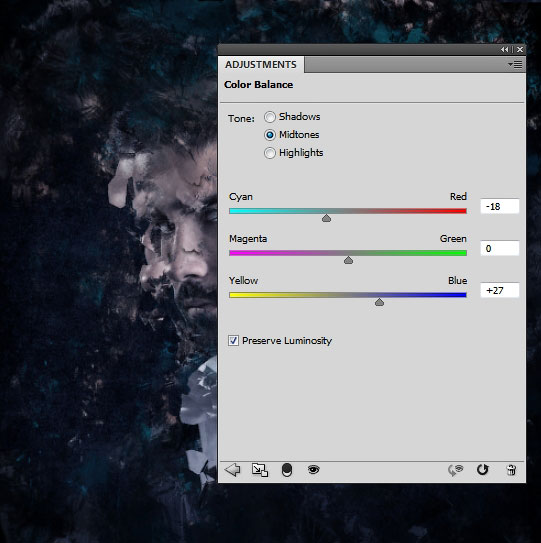541x543 pixels.
Task: View previous state icon
Action: click(456, 470)
